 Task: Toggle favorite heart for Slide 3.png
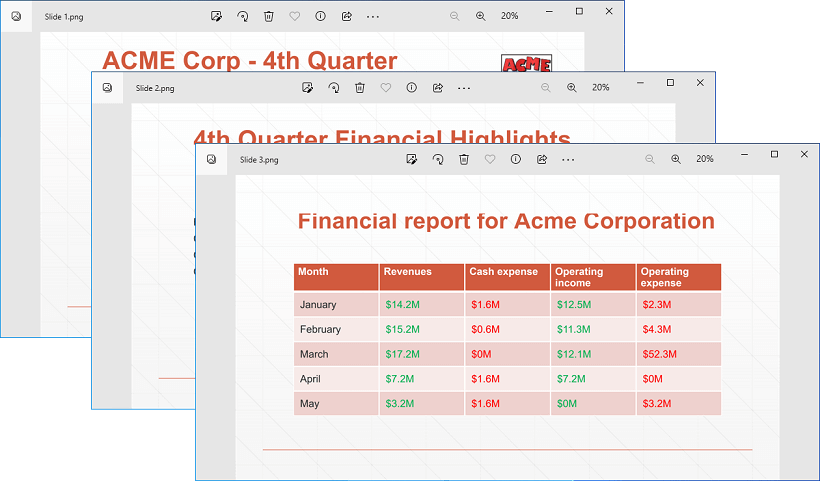pos(490,159)
